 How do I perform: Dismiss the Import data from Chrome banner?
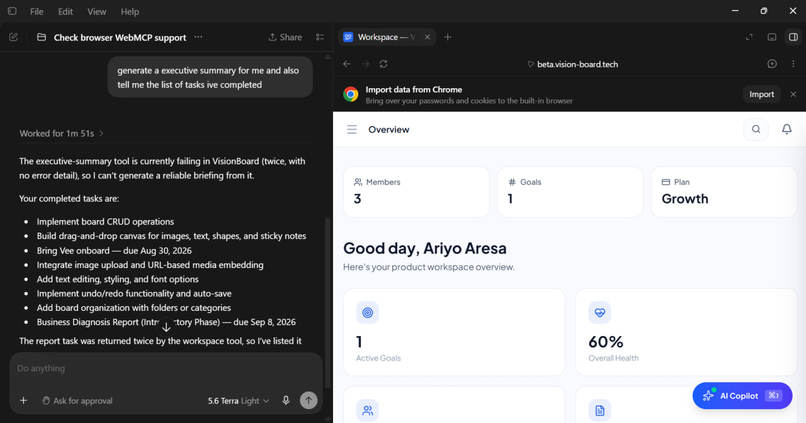[793, 94]
